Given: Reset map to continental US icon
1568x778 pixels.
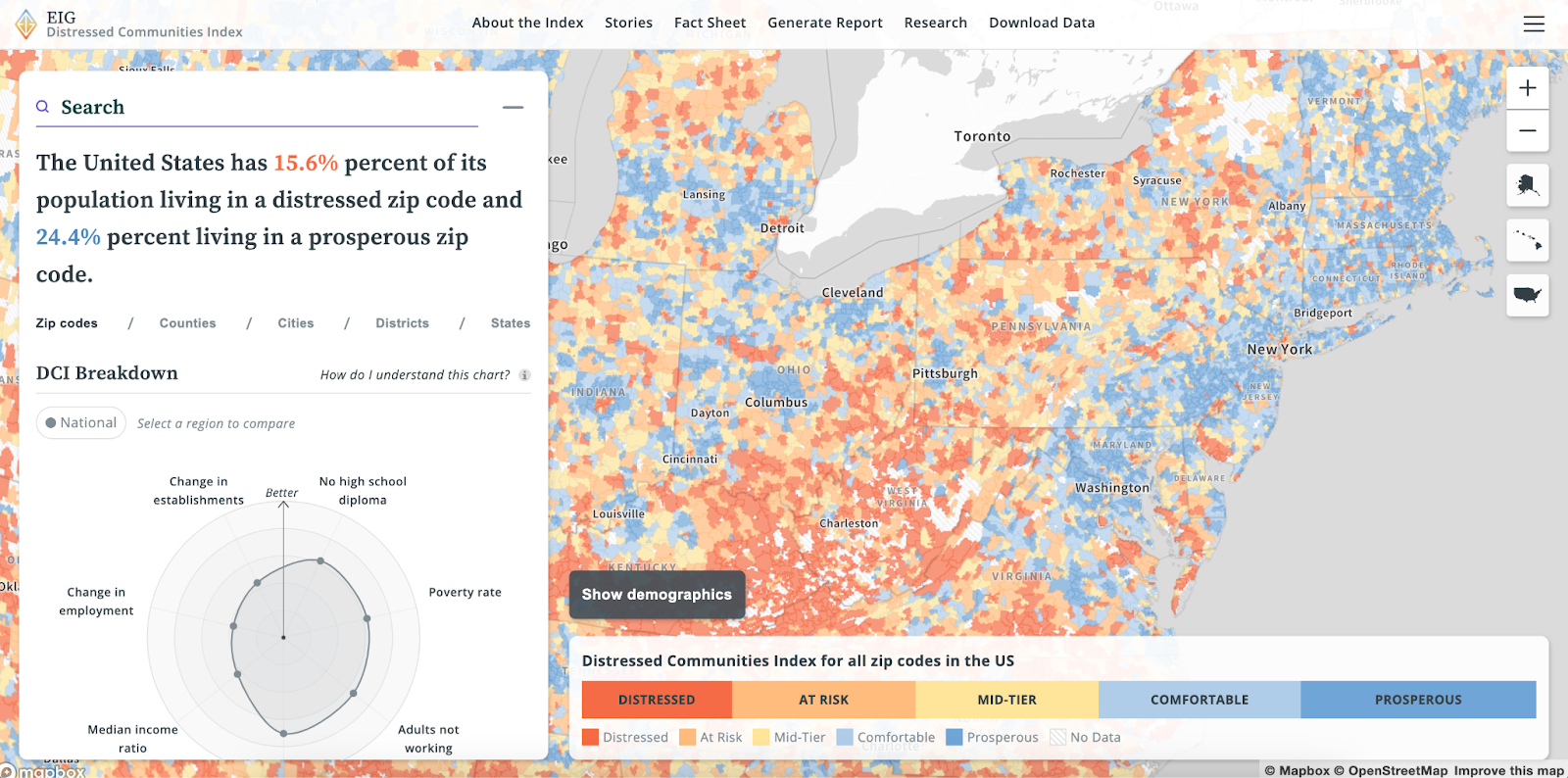Looking at the screenshot, I should click(1527, 295).
